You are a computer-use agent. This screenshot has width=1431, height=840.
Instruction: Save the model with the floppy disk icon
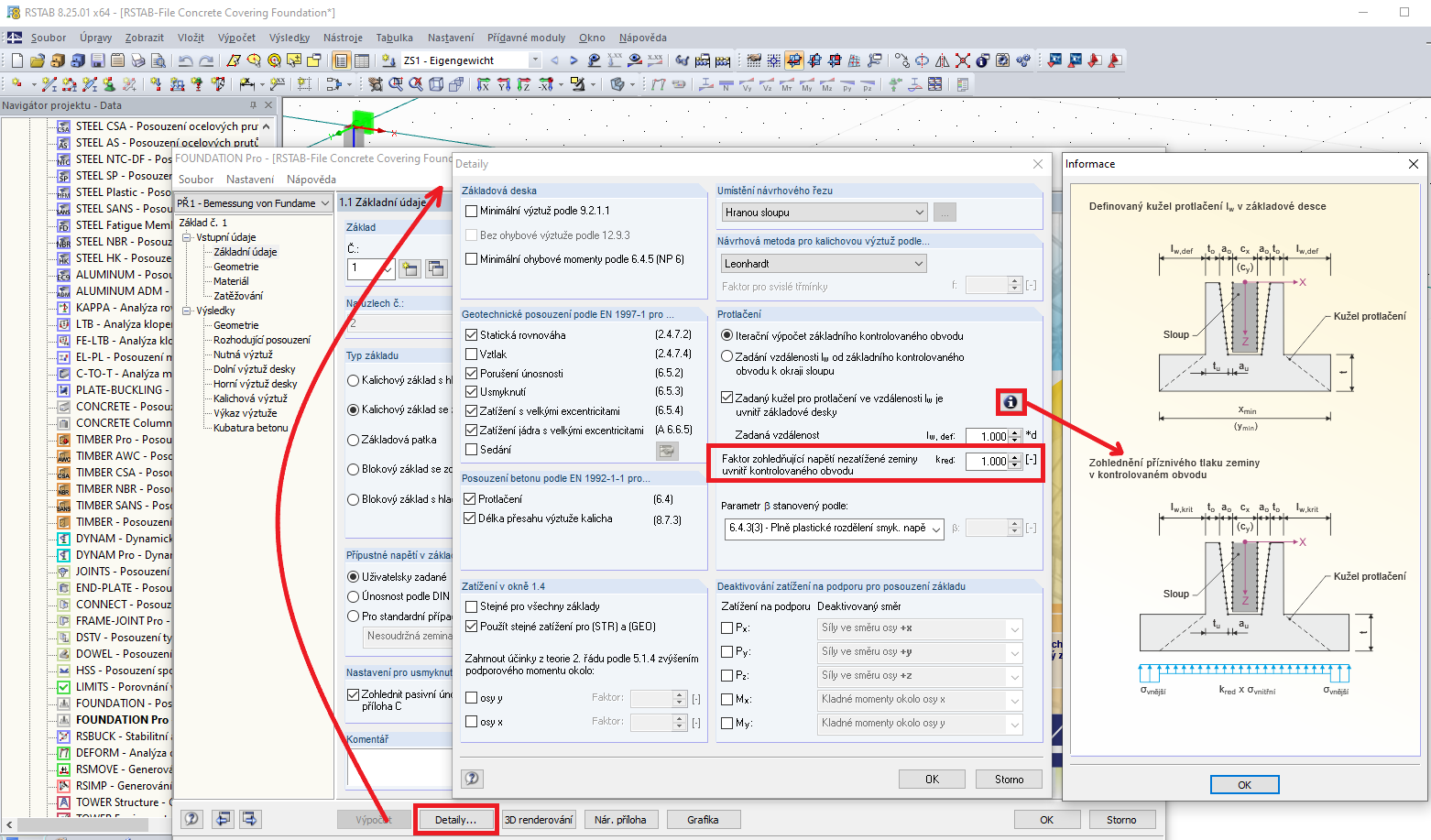(x=98, y=60)
